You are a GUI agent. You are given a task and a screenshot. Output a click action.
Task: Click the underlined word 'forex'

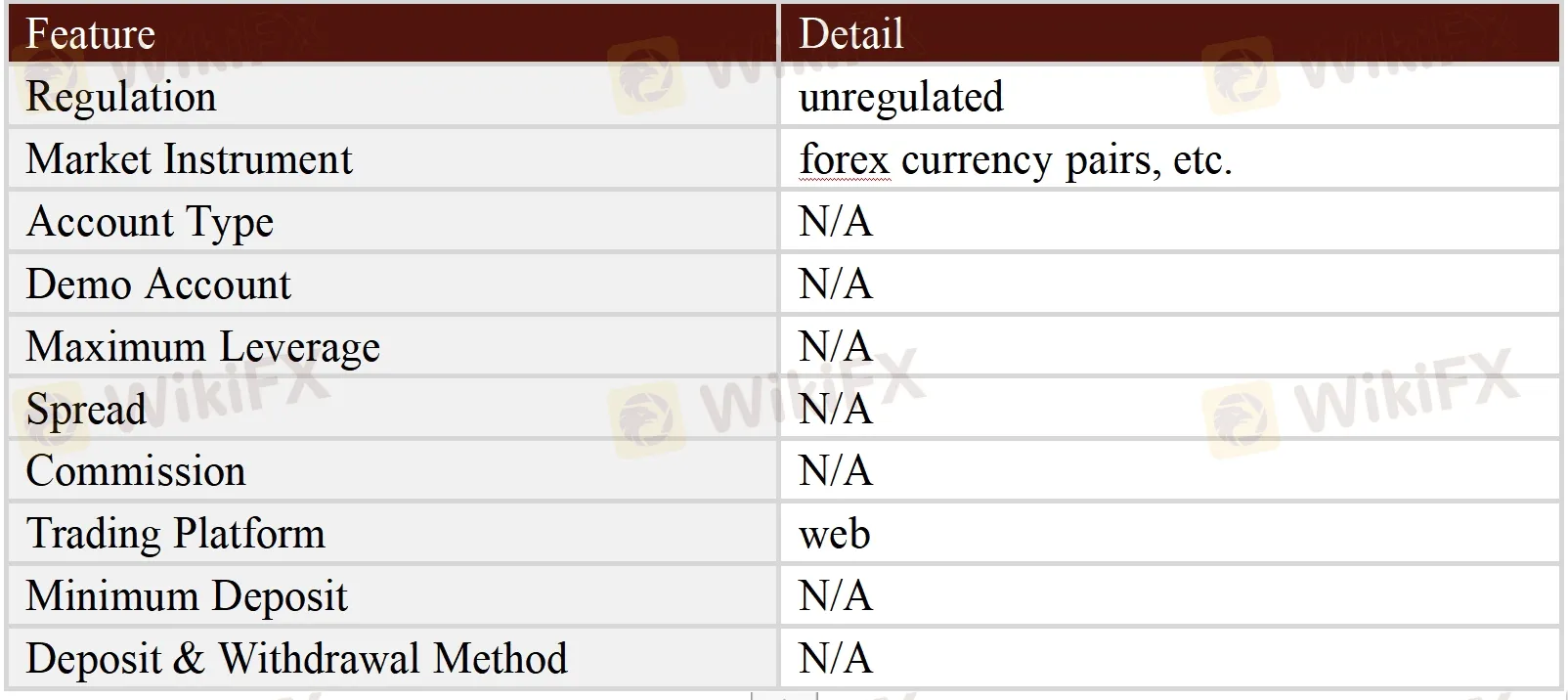pos(845,159)
